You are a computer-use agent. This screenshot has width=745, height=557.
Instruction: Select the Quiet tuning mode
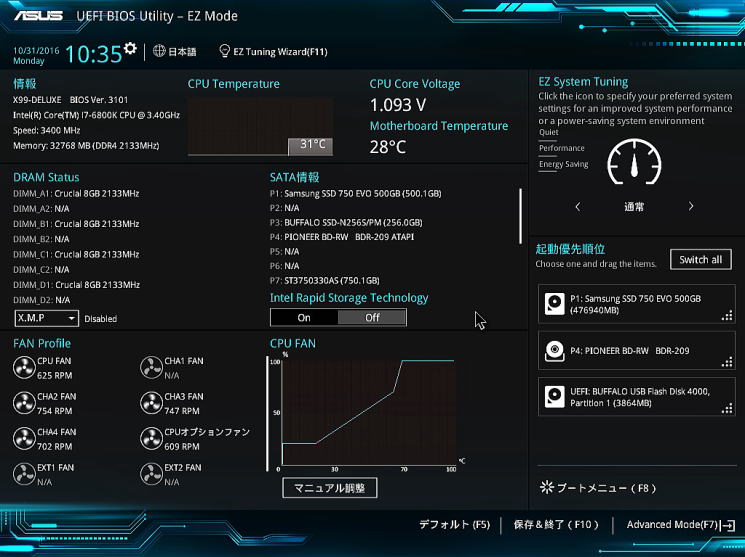(x=549, y=133)
